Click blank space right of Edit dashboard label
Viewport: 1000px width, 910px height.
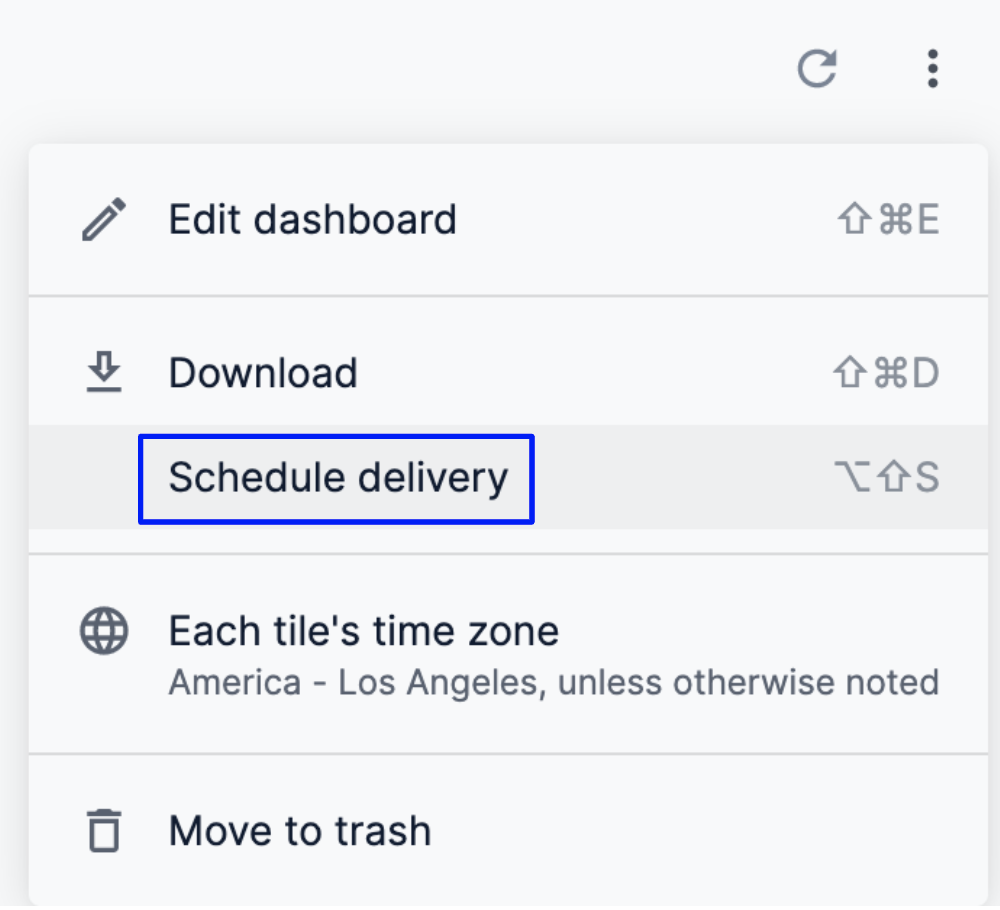click(640, 220)
